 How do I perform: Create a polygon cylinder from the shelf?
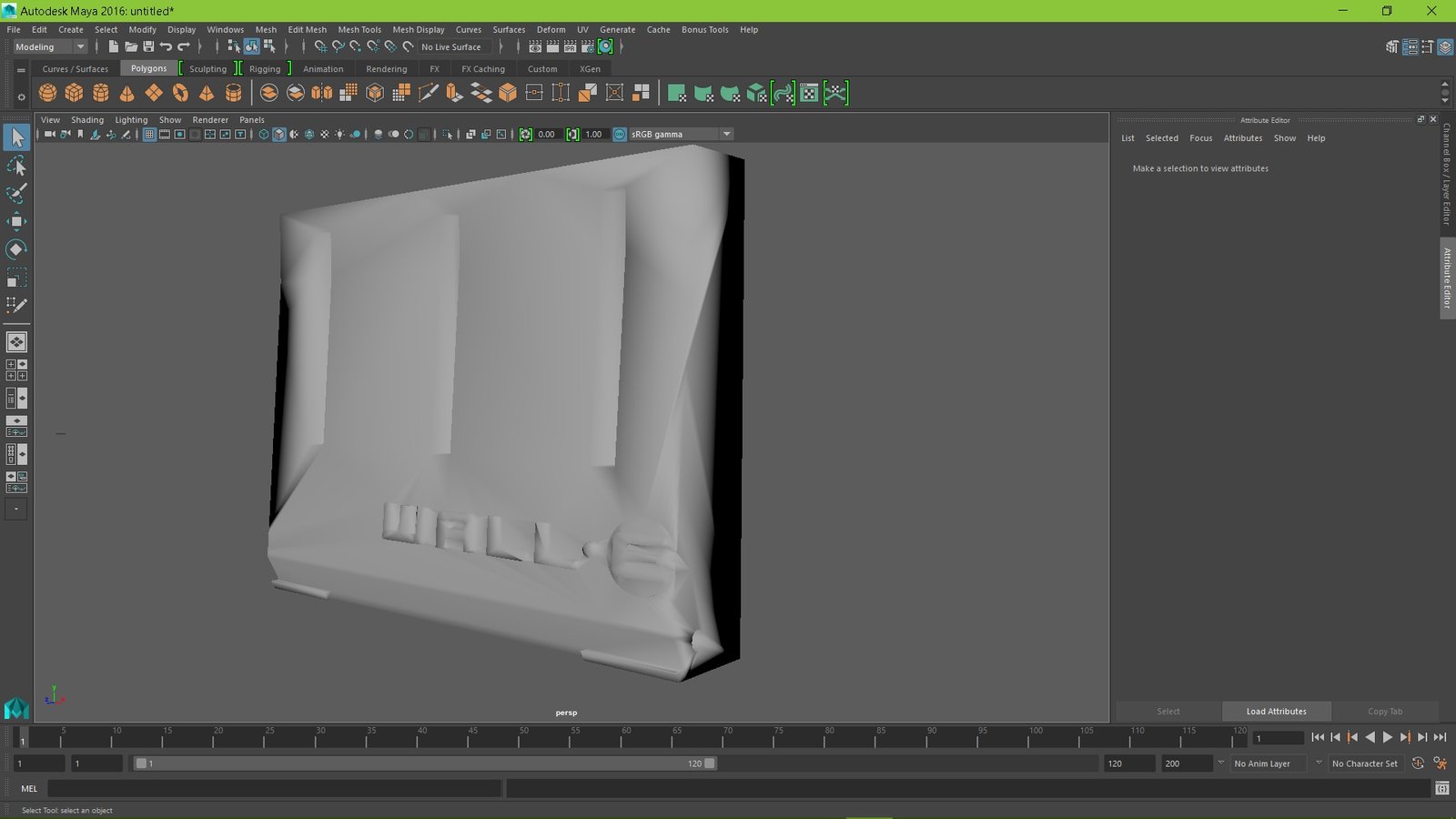[100, 93]
